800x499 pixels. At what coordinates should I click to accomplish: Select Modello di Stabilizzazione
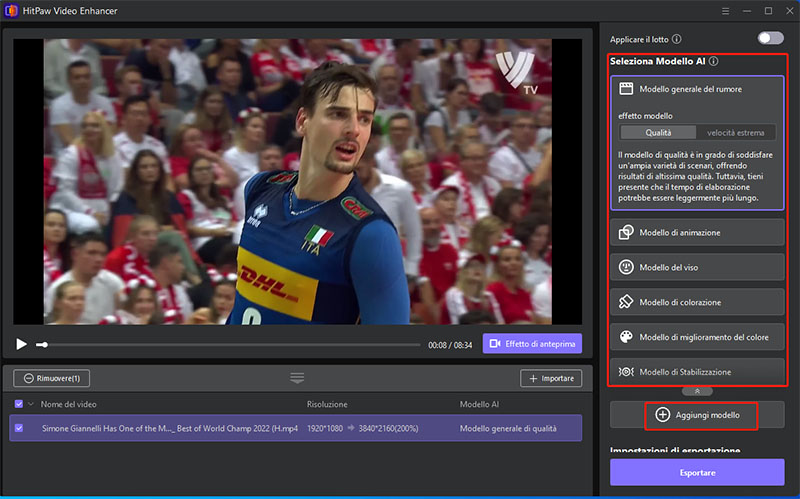coord(697,371)
